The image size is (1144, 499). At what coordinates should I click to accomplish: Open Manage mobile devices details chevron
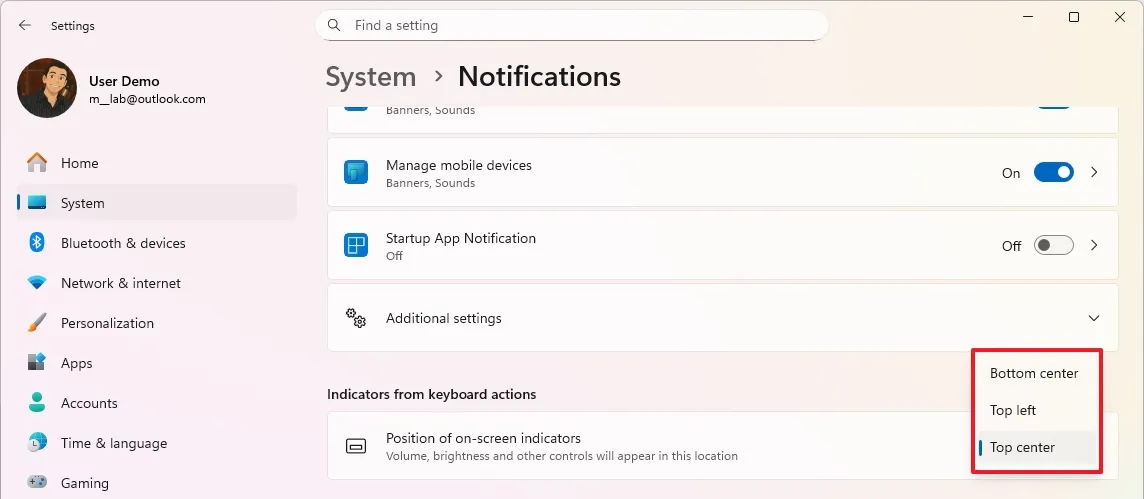pos(1094,173)
